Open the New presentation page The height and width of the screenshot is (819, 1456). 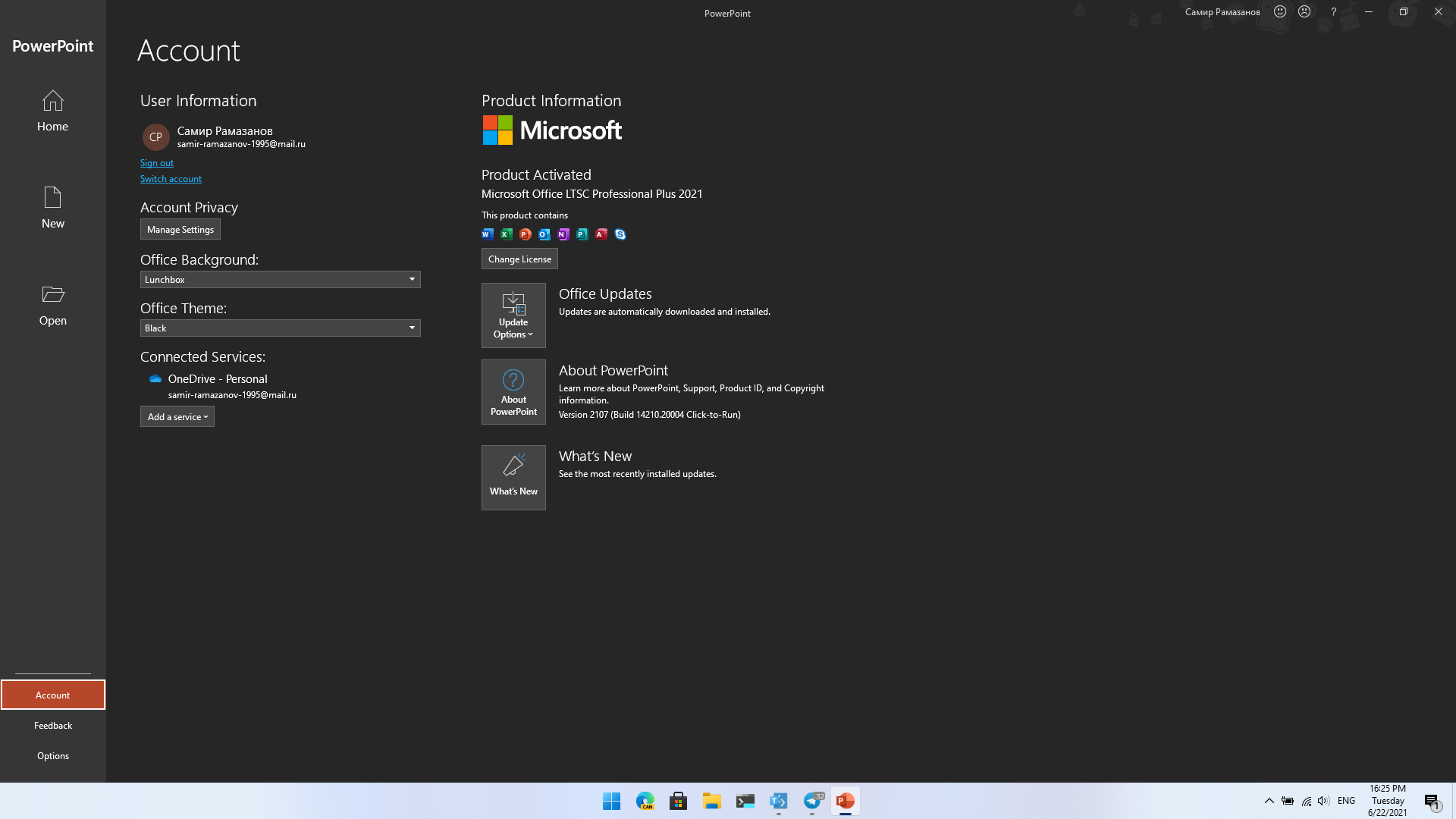point(52,208)
